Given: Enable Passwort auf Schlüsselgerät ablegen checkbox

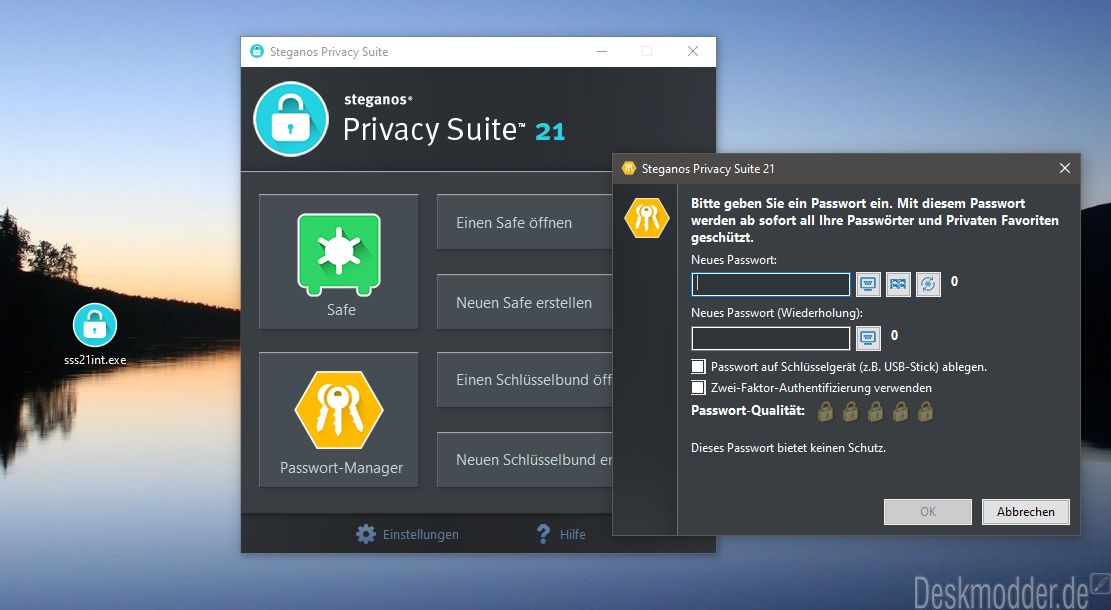Looking at the screenshot, I should point(699,366).
